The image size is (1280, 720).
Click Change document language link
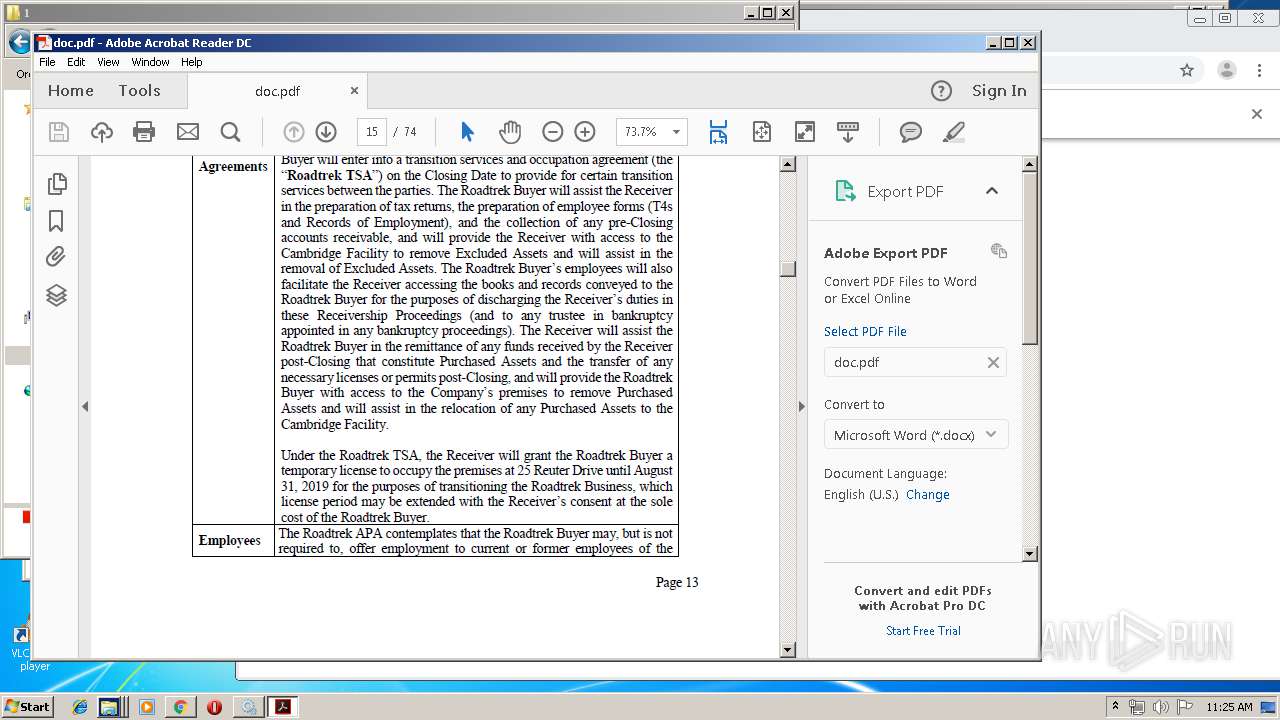(928, 495)
